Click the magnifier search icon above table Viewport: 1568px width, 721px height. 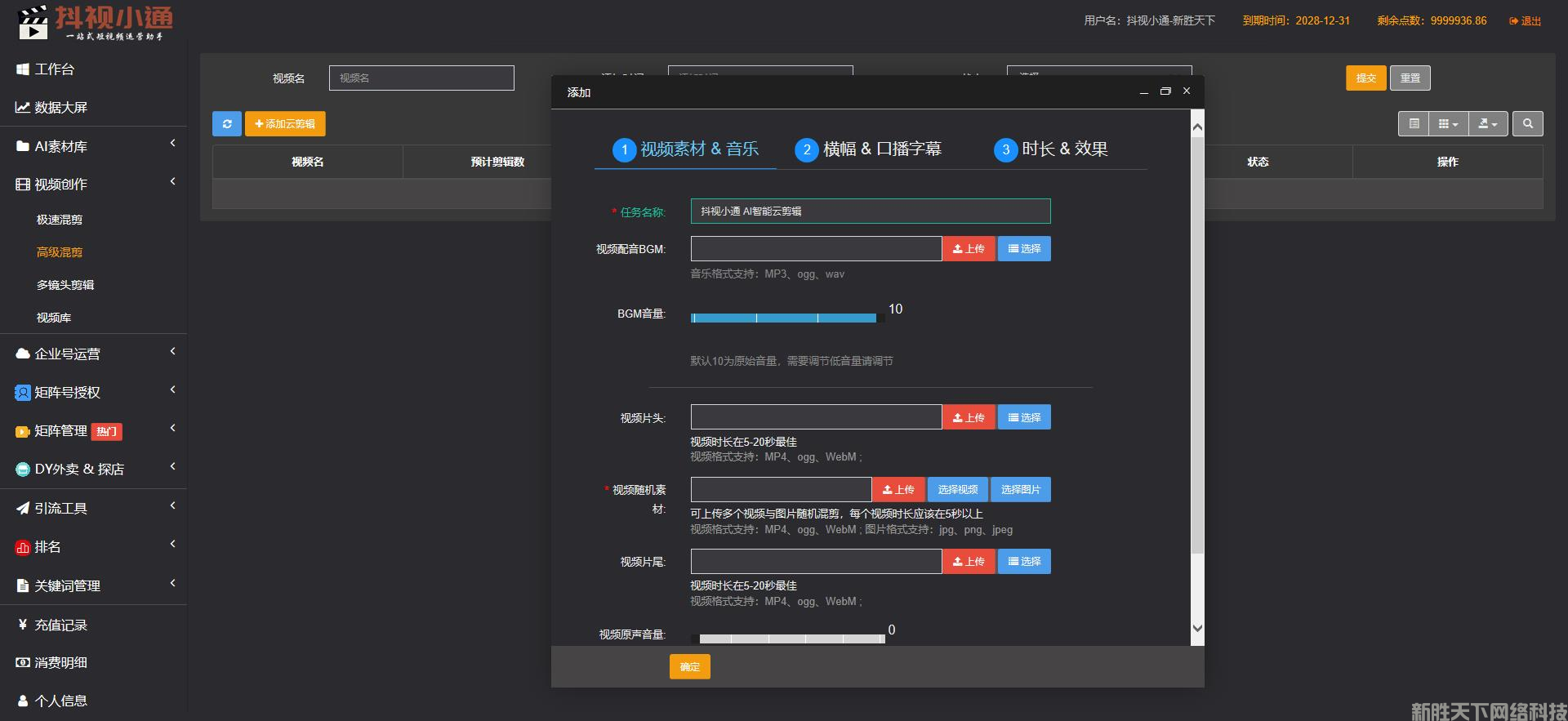(1527, 124)
